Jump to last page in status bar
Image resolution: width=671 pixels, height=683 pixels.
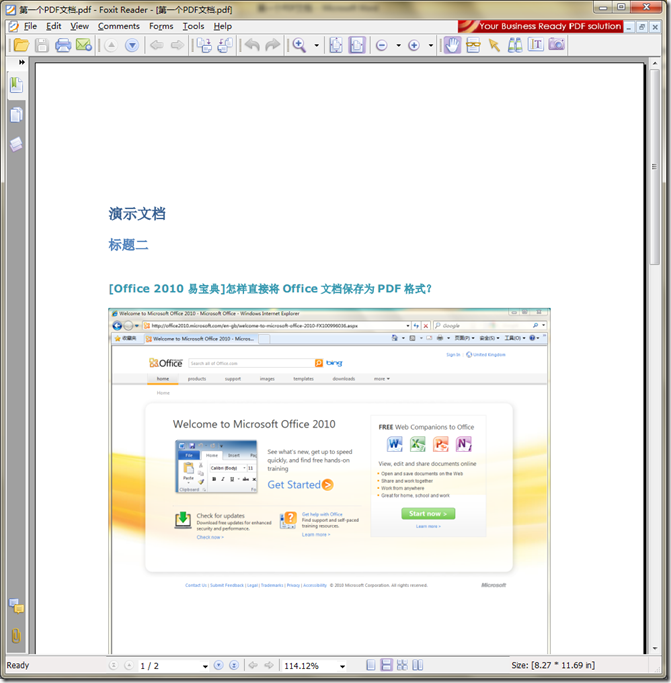tap(234, 666)
